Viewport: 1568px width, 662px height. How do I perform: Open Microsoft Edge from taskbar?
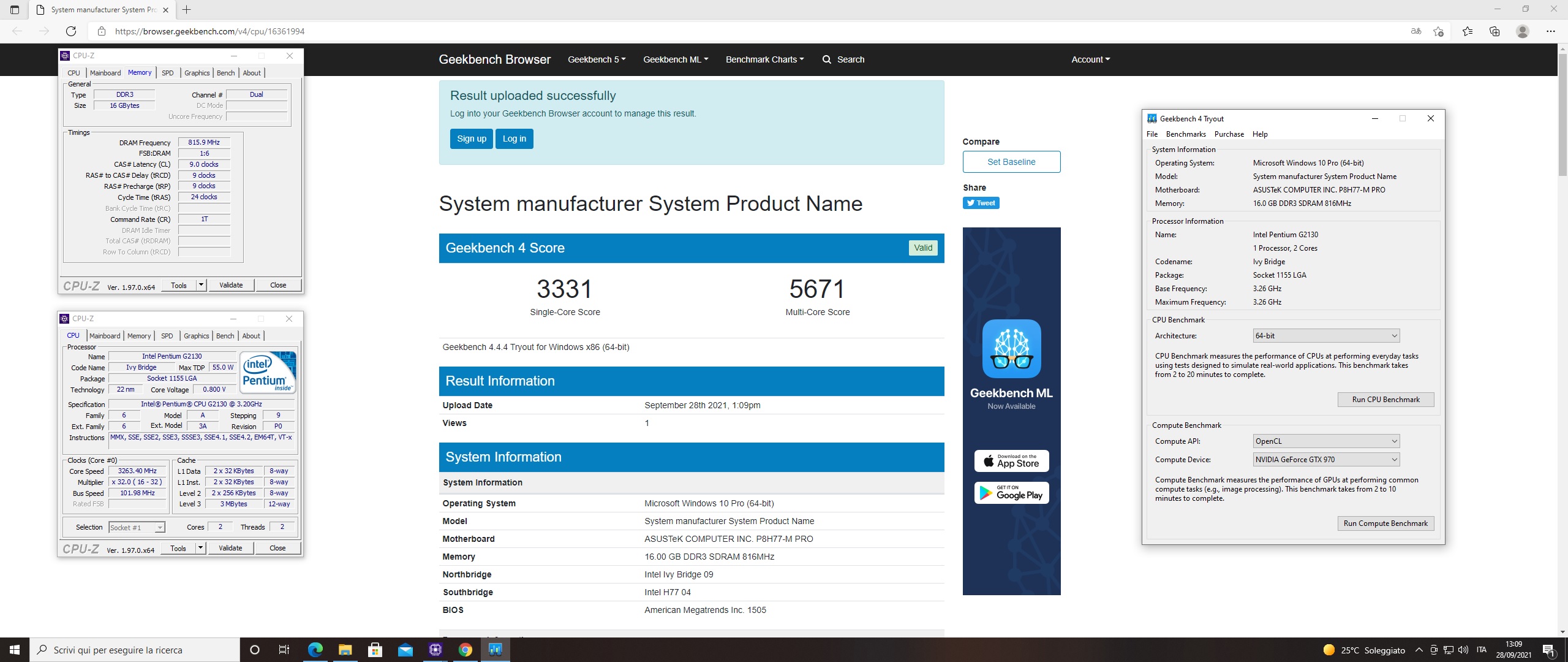pos(315,650)
